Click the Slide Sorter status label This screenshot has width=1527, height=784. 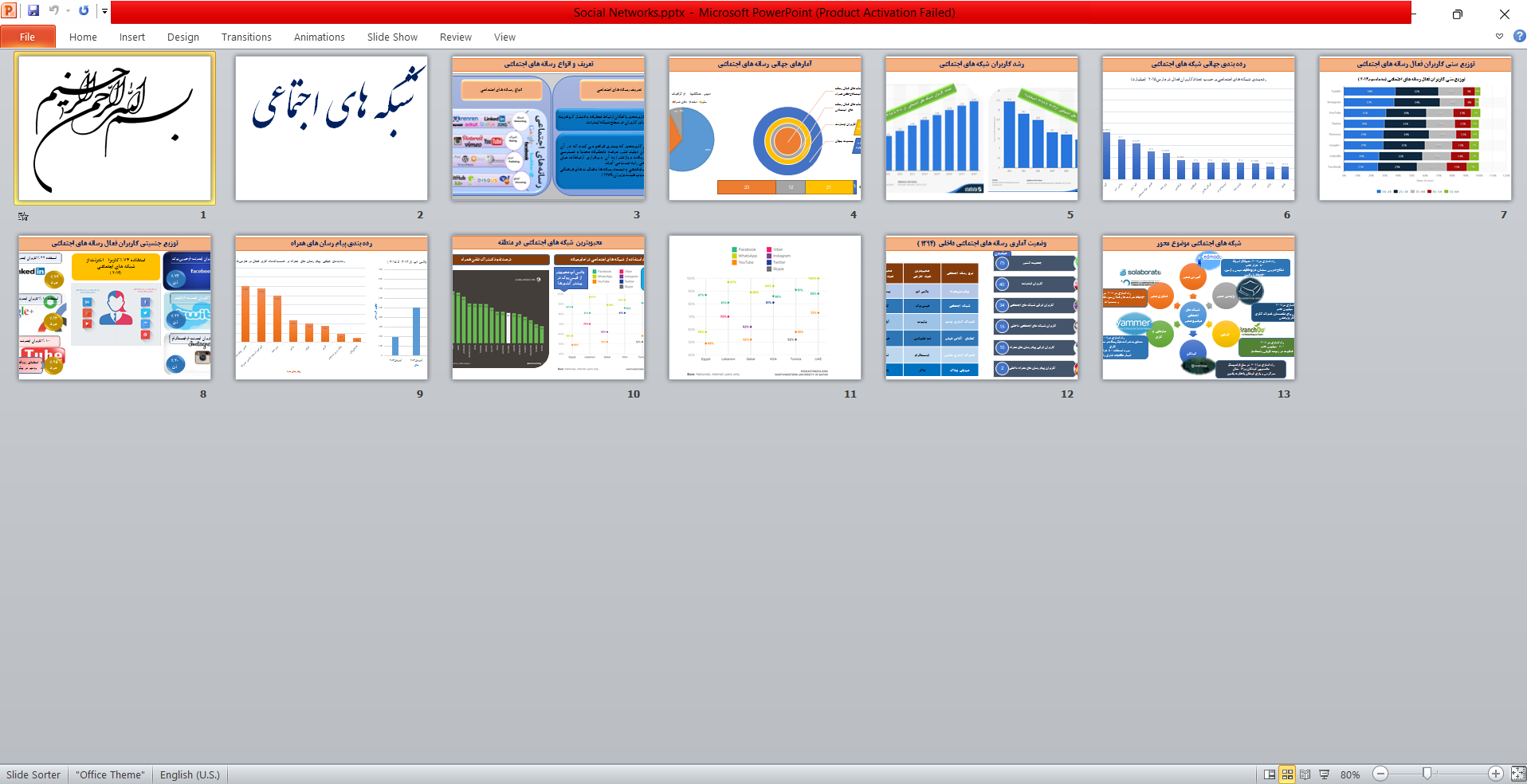click(x=33, y=774)
